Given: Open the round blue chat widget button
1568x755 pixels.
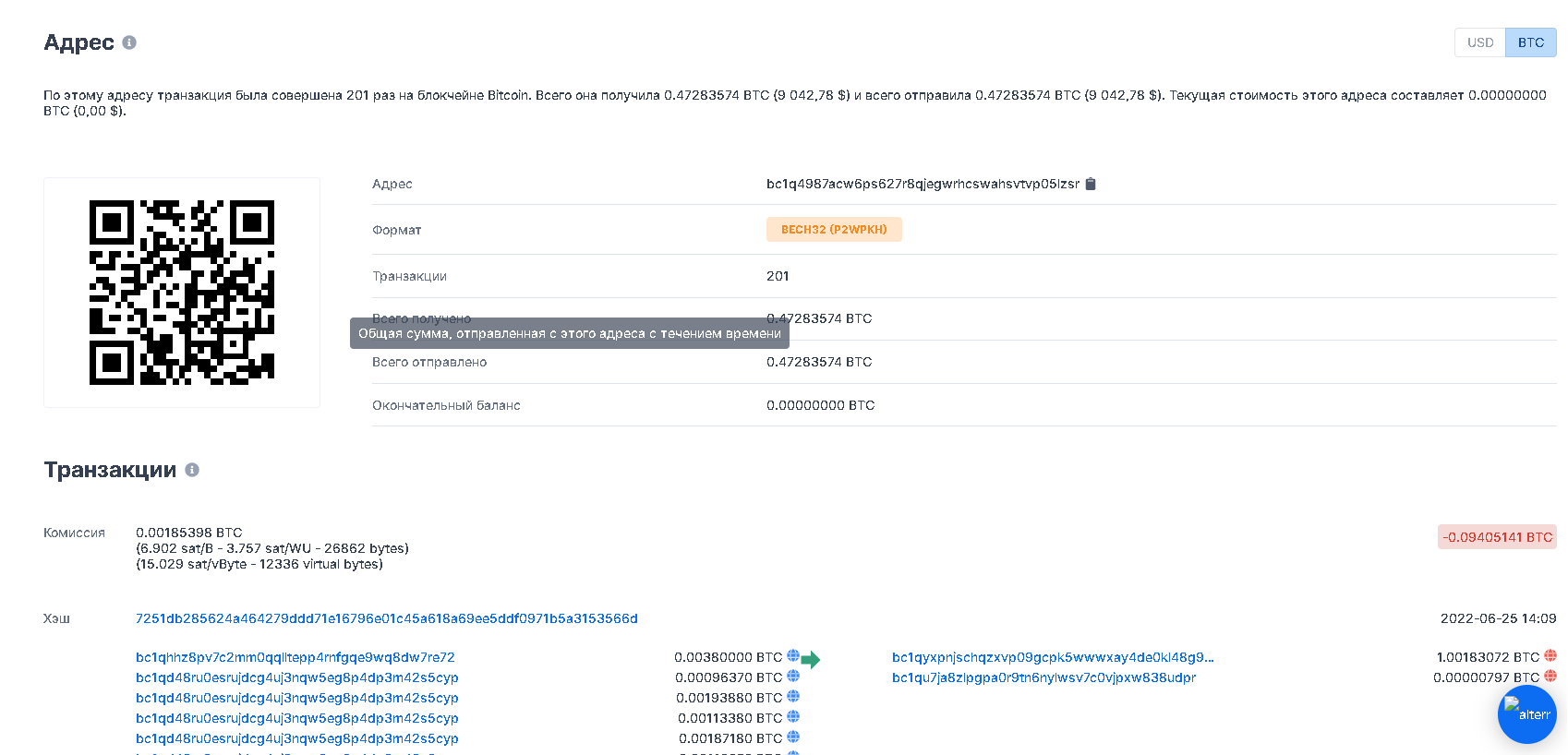Looking at the screenshot, I should tap(1527, 714).
